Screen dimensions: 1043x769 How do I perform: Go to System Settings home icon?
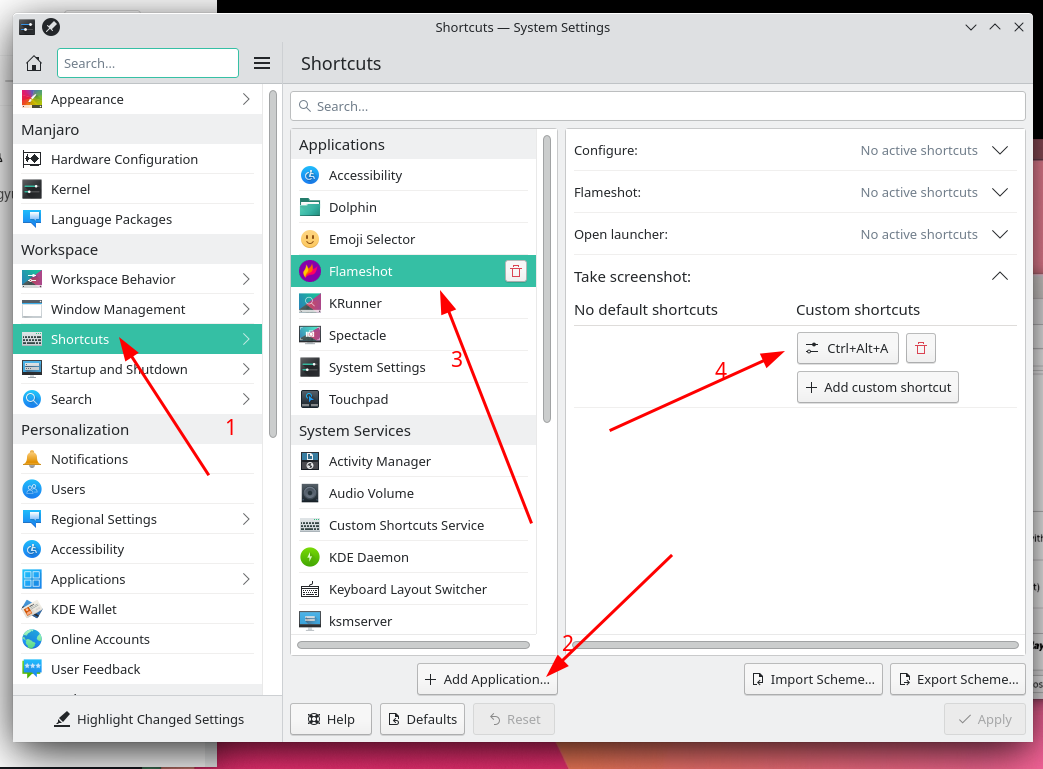(x=33, y=63)
